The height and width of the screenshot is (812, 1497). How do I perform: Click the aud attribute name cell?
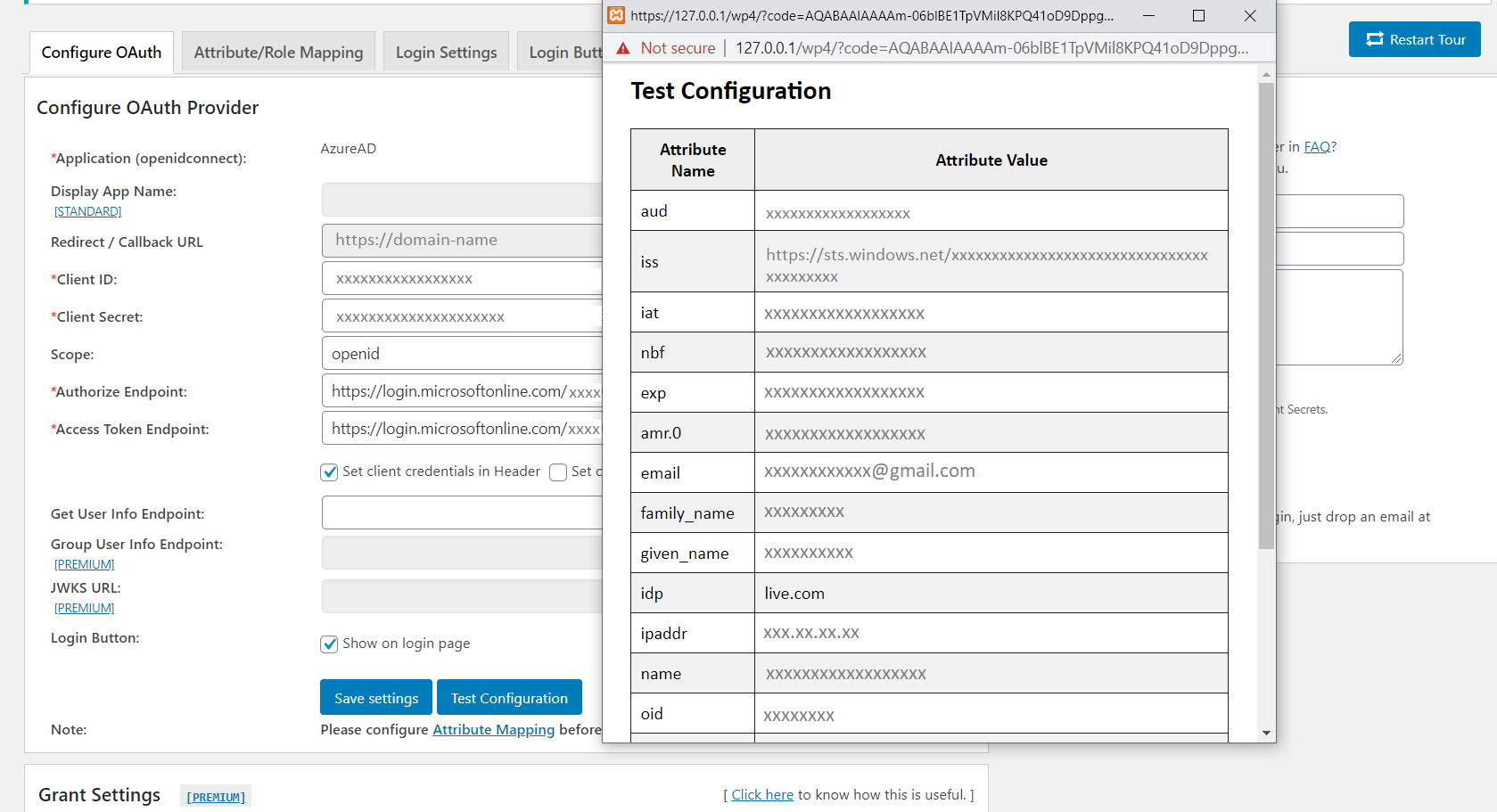click(693, 211)
